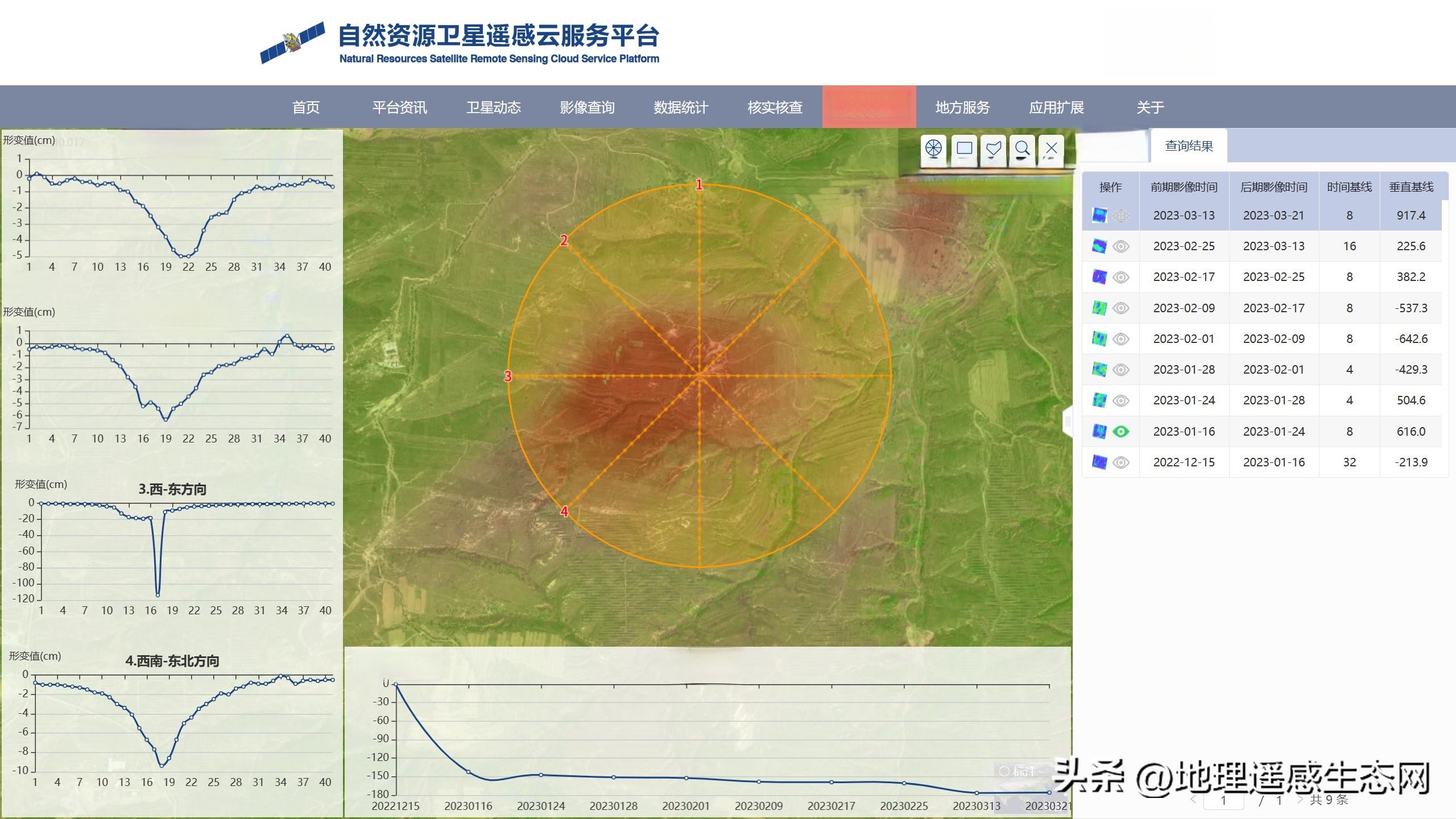Toggle eye icon for 2023-02-01 row
The image size is (1456, 819).
(1120, 339)
